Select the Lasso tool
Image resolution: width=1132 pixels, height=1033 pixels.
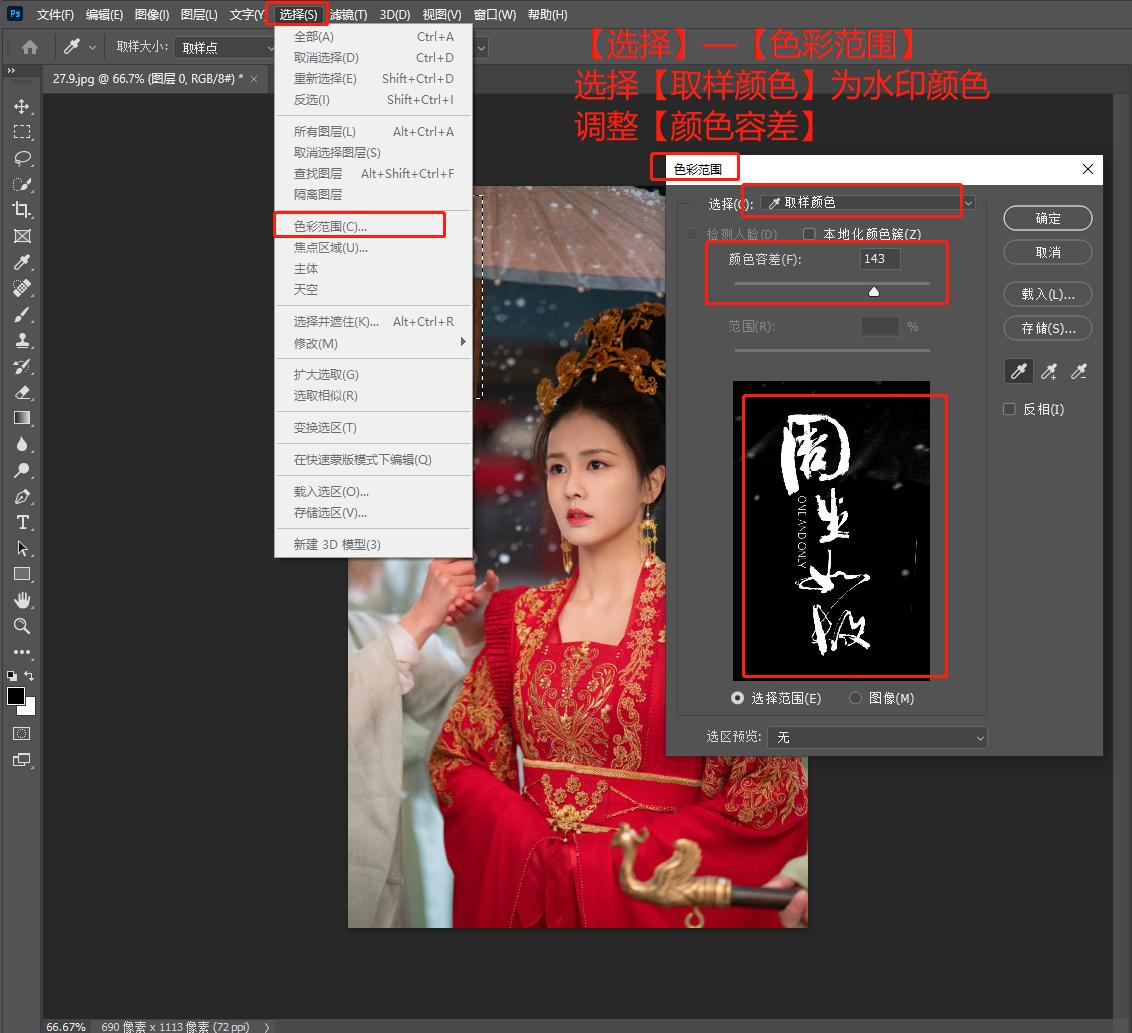pos(21,158)
